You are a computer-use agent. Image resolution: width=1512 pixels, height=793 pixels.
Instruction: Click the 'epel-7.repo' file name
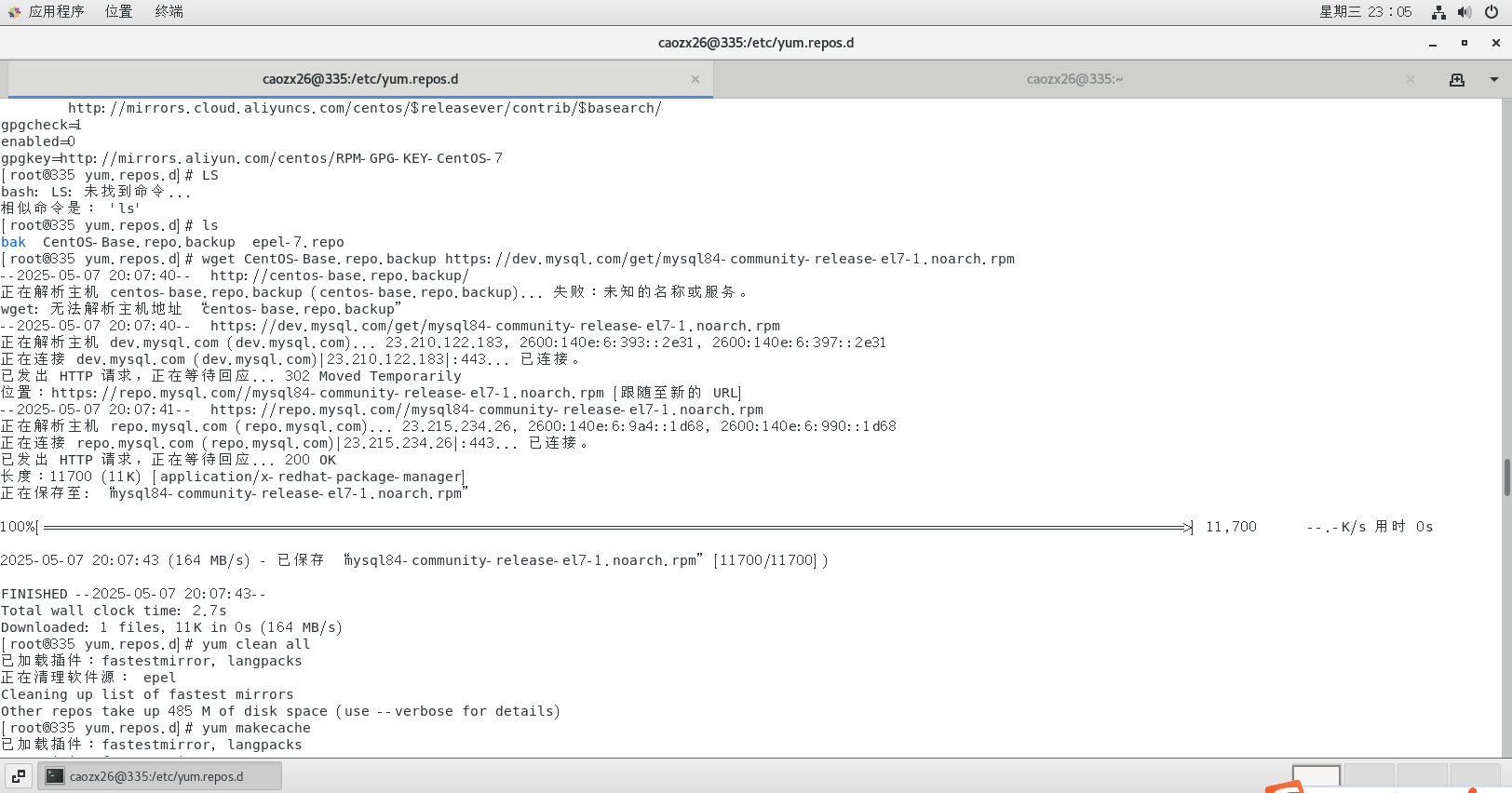point(298,242)
